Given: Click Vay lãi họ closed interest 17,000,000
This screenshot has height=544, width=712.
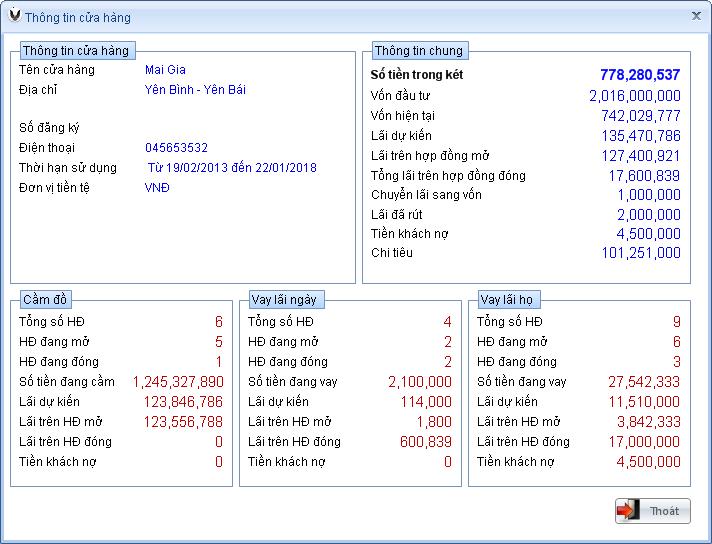Looking at the screenshot, I should (644, 441).
